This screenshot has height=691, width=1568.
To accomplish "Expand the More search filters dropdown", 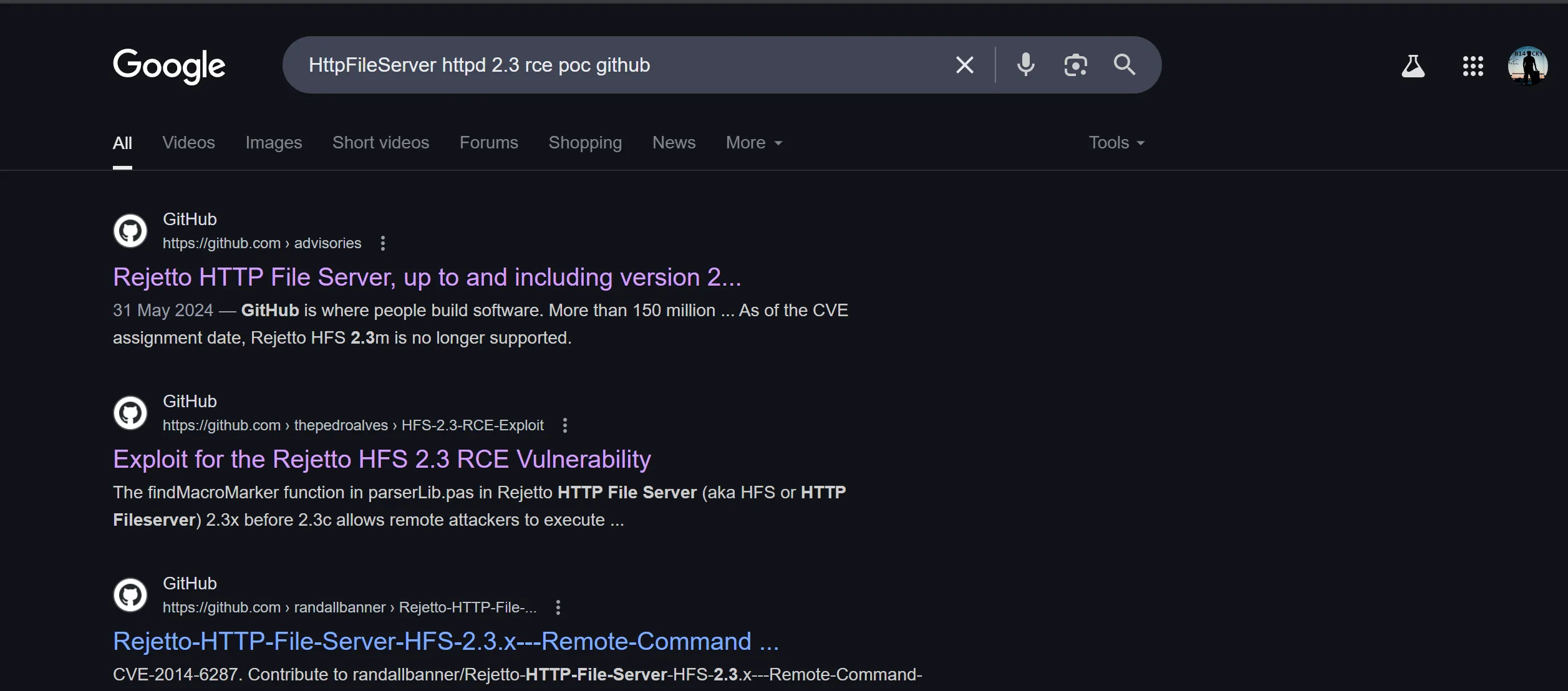I will pos(753,143).
